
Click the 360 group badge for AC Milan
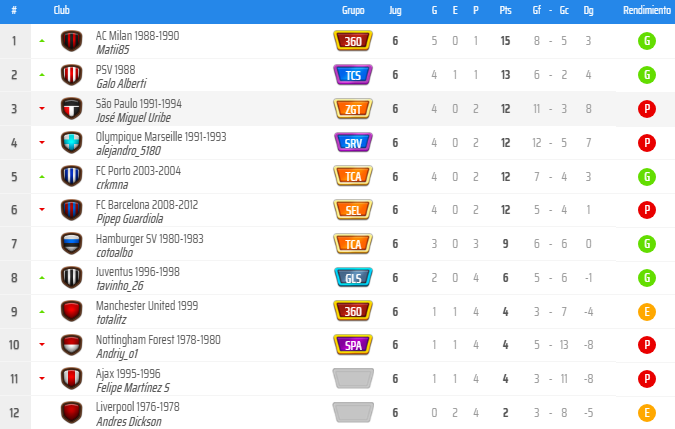tap(353, 41)
